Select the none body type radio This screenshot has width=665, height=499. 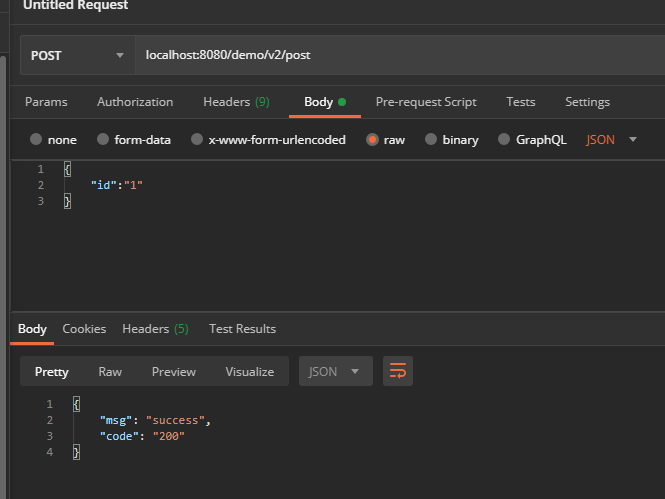pyautogui.click(x=36, y=139)
